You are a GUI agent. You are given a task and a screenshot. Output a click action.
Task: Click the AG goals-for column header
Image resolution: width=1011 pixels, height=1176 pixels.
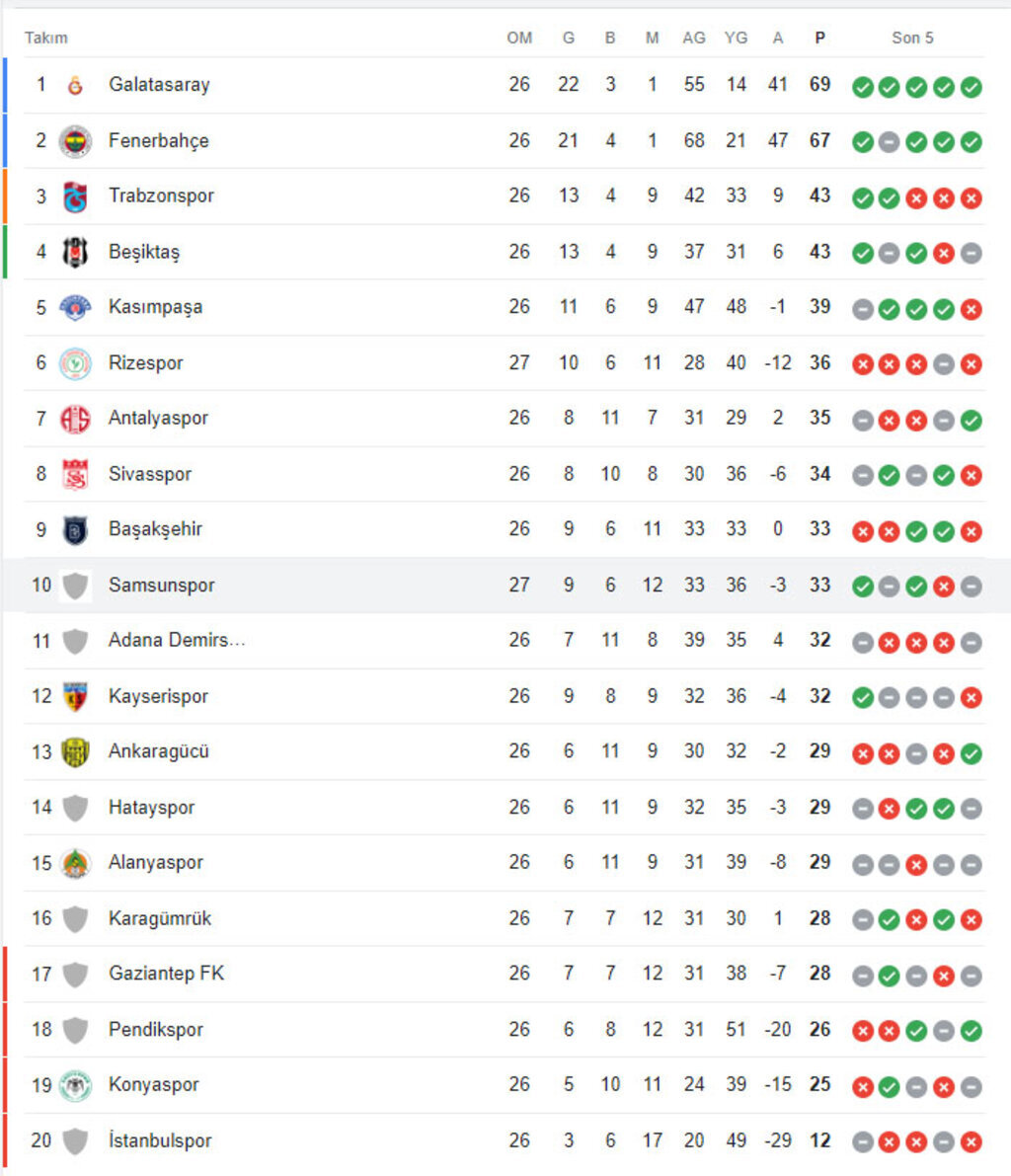[694, 38]
